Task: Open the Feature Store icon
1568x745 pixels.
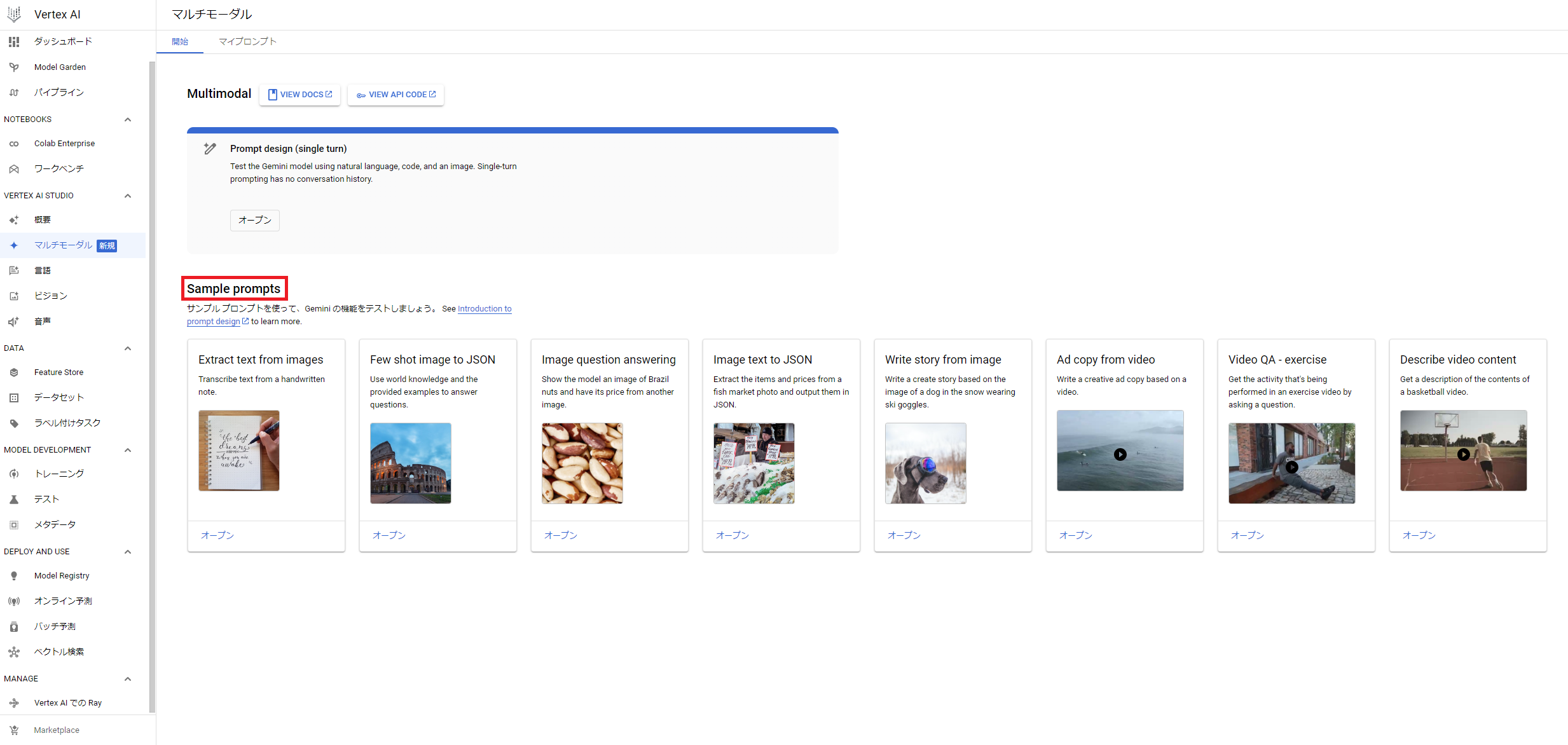Action: click(x=14, y=372)
